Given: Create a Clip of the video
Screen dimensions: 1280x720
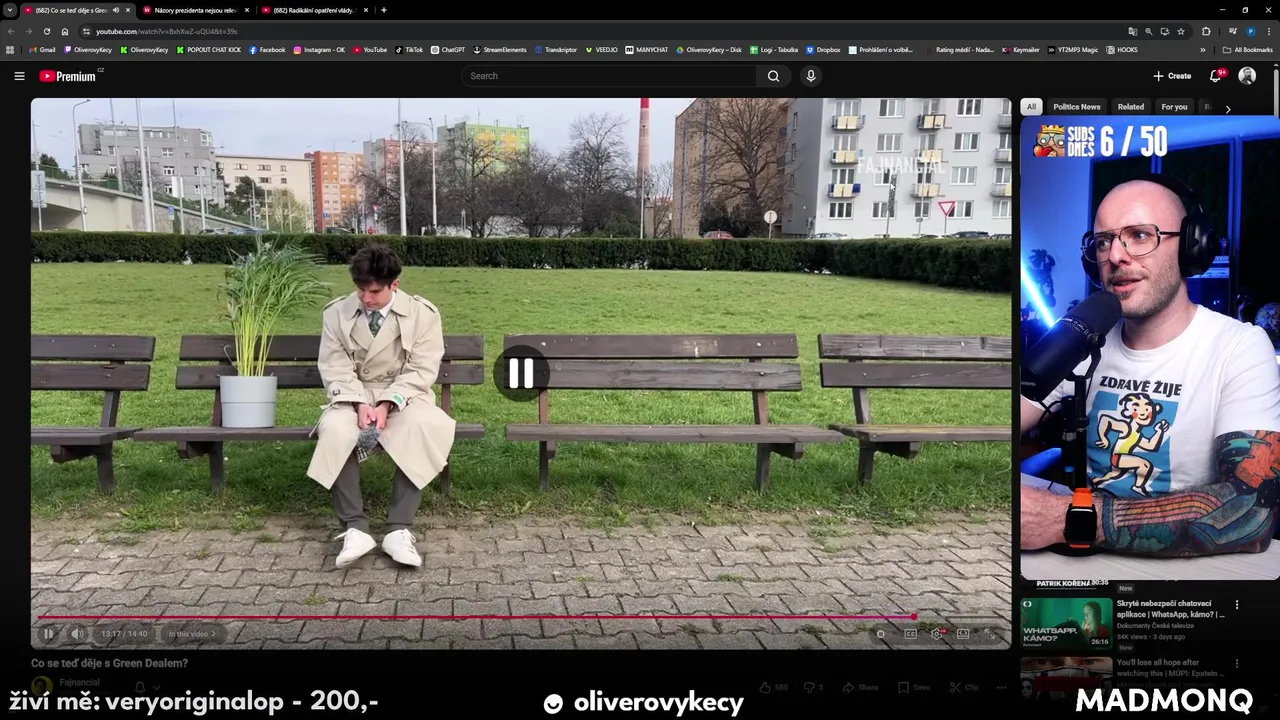Looking at the screenshot, I should 964,687.
